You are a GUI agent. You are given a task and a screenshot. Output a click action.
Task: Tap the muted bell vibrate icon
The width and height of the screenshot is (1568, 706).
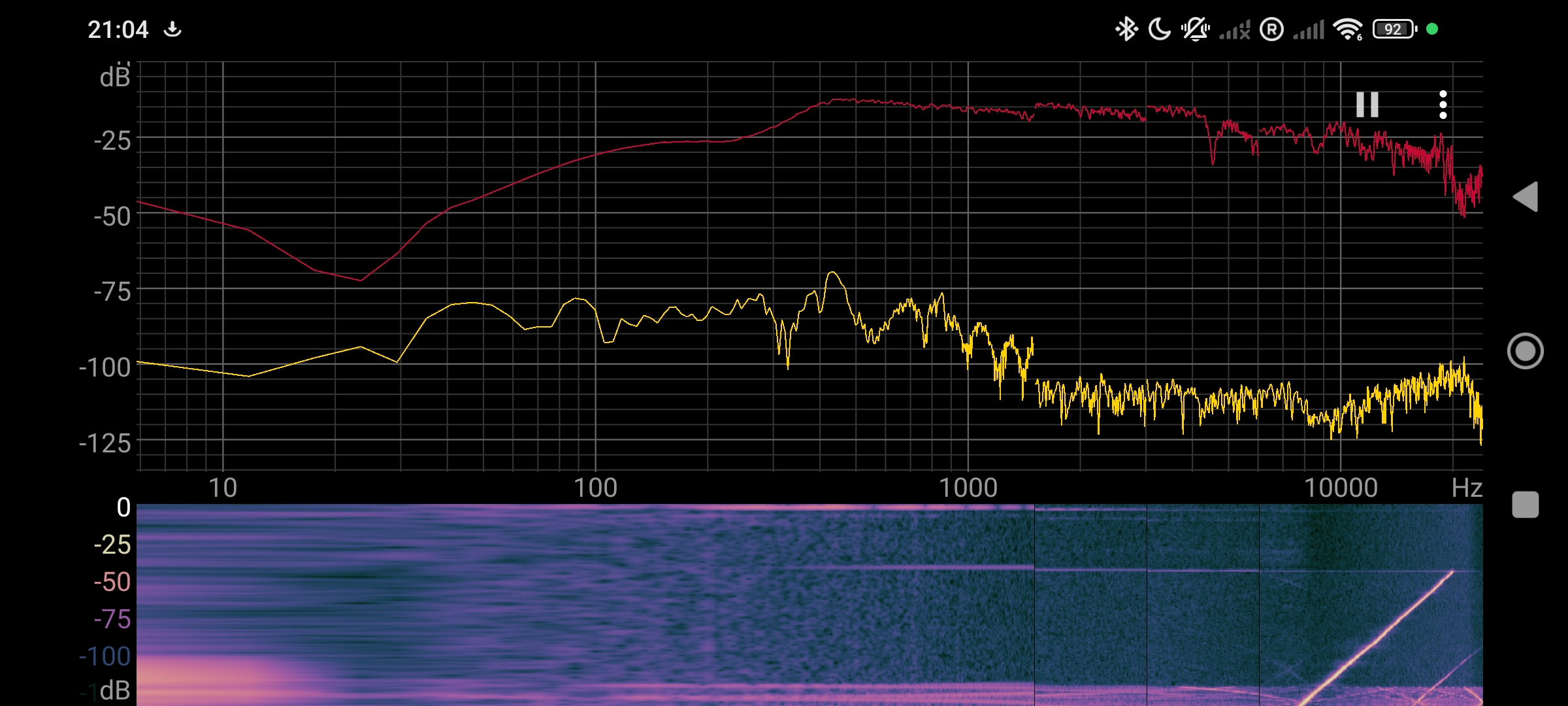click(x=1195, y=29)
